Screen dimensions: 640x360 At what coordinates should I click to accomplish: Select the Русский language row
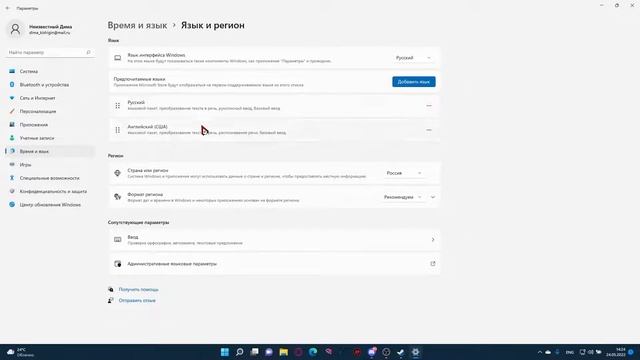tap(274, 106)
